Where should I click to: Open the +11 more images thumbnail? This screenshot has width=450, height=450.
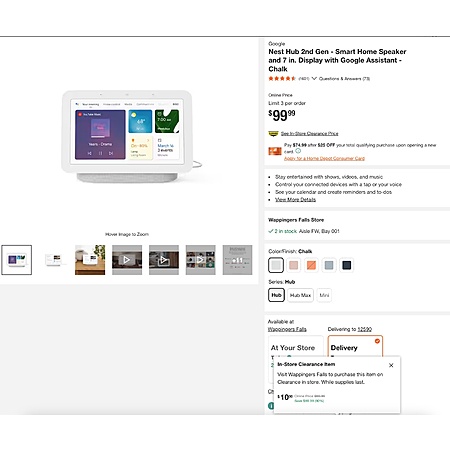237,260
